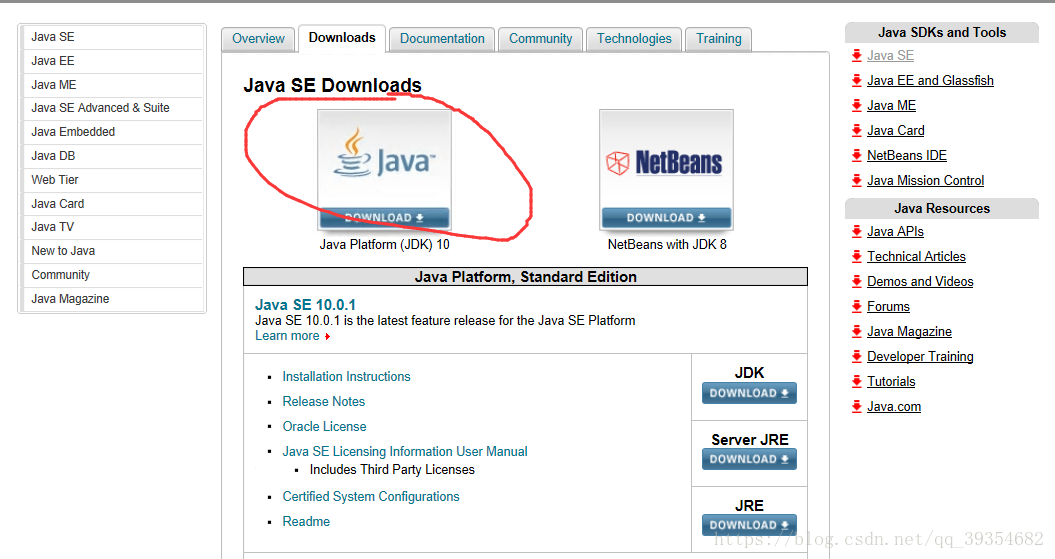Image resolution: width=1055 pixels, height=559 pixels.
Task: Open Java TV sidebar item
Action: pyautogui.click(x=112, y=227)
